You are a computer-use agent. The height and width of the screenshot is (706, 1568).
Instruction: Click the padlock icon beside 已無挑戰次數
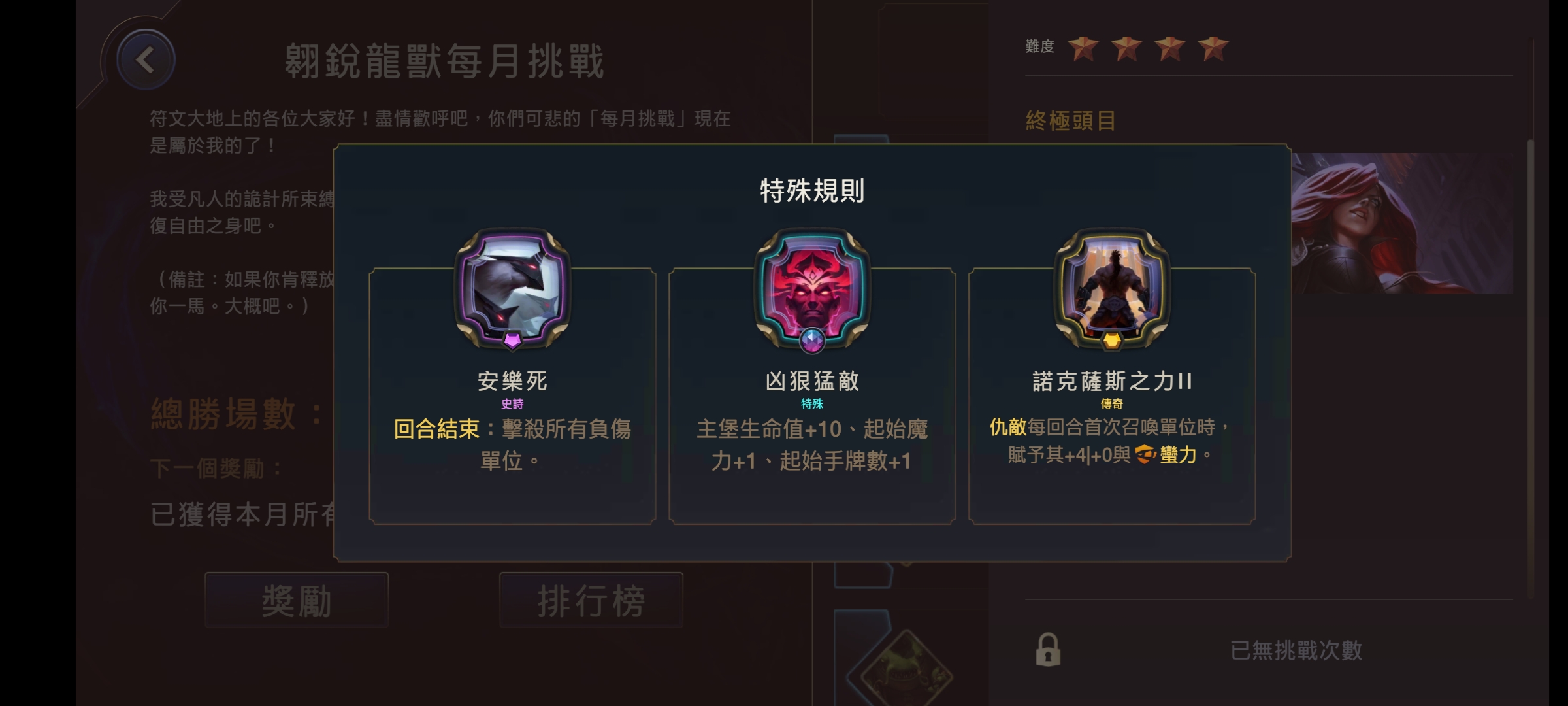pyautogui.click(x=1048, y=649)
